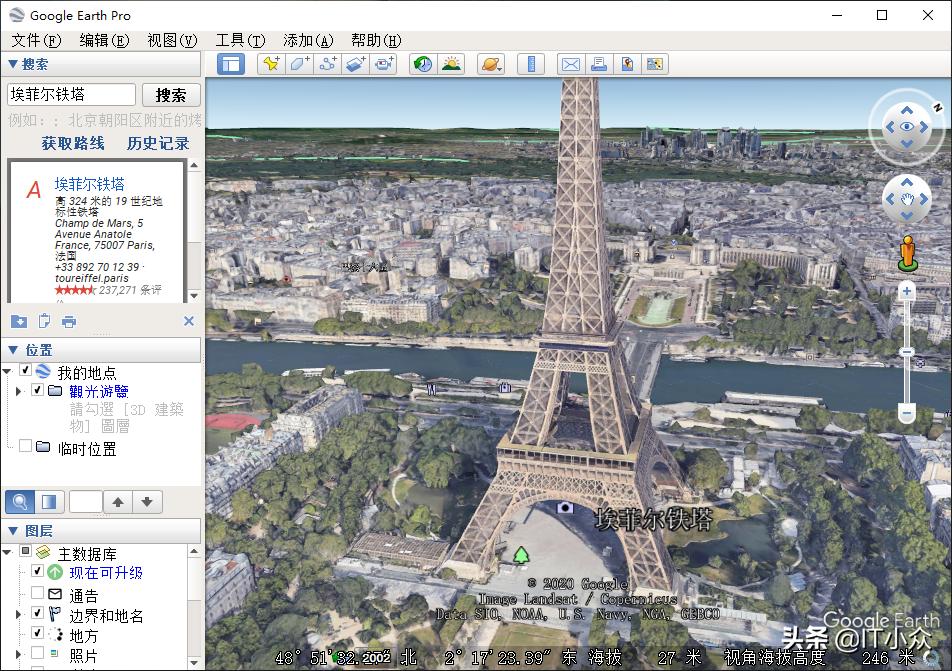Expand the 觀光游覽 folder
This screenshot has height=671, width=952.
point(18,391)
